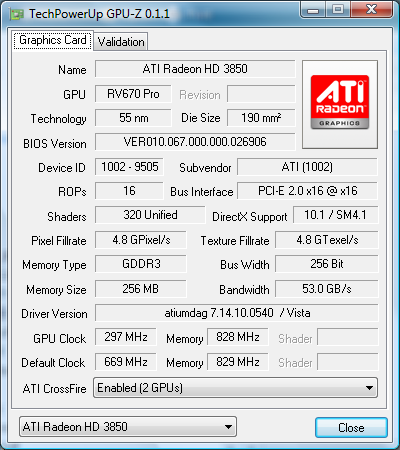Click the GPU Clock label
This screenshot has width=400, height=450.
[60, 339]
